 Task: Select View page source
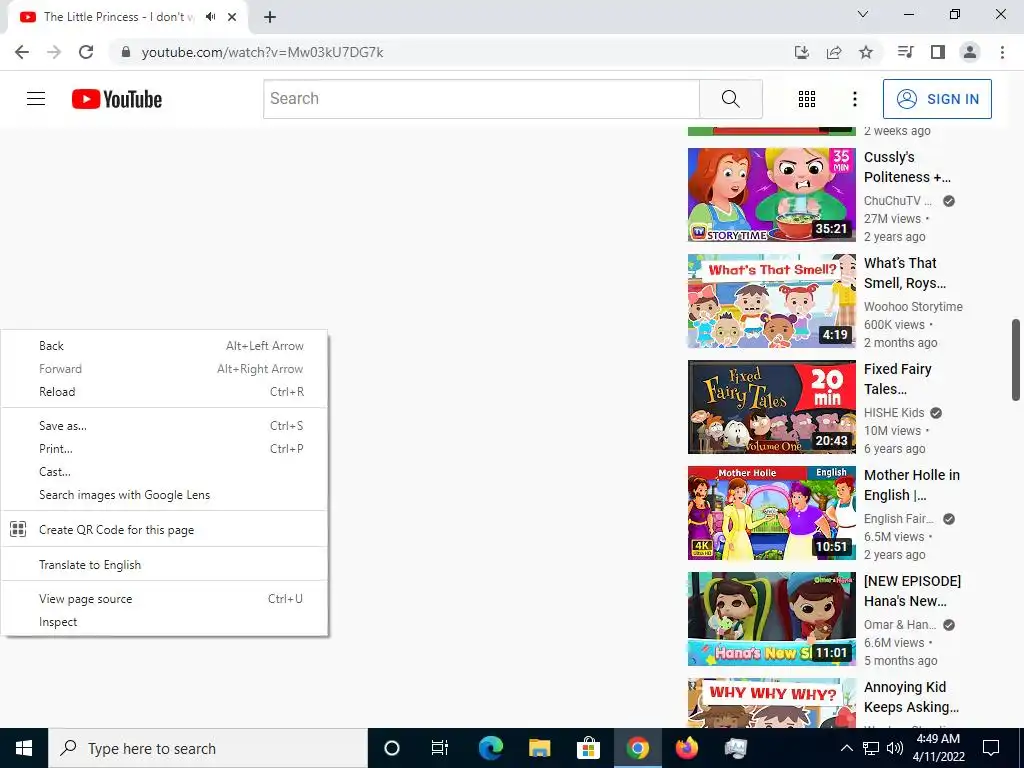[165, 599]
